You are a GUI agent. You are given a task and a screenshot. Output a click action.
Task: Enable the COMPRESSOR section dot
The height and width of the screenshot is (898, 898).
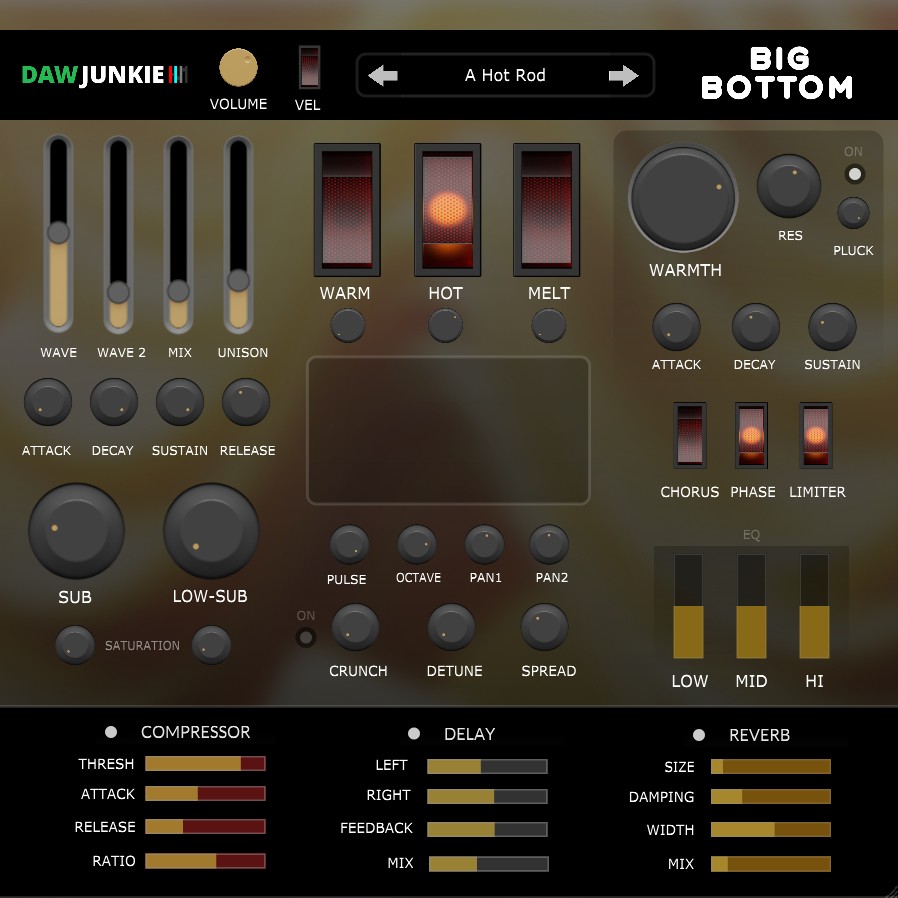point(111,732)
